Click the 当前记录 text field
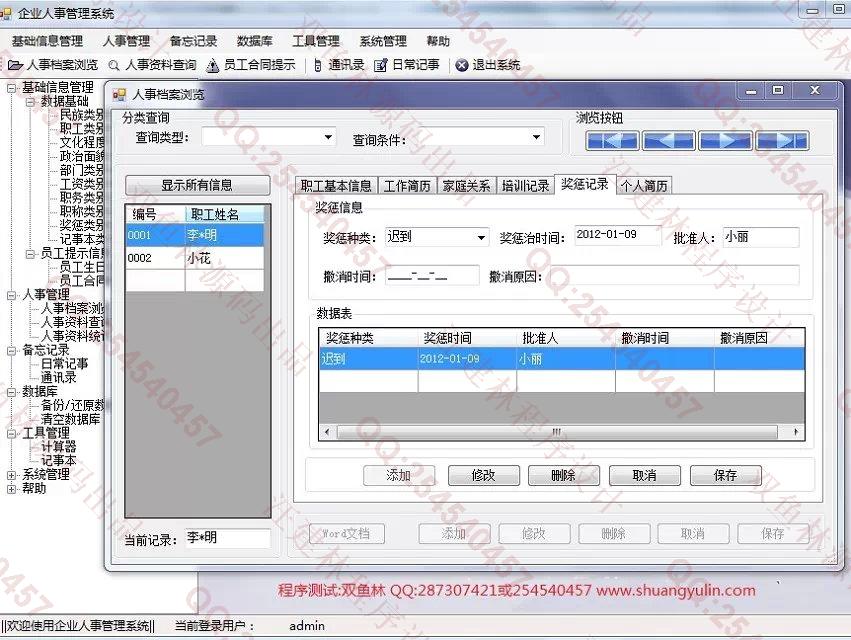Screen dimensions: 851x640 click(227, 538)
